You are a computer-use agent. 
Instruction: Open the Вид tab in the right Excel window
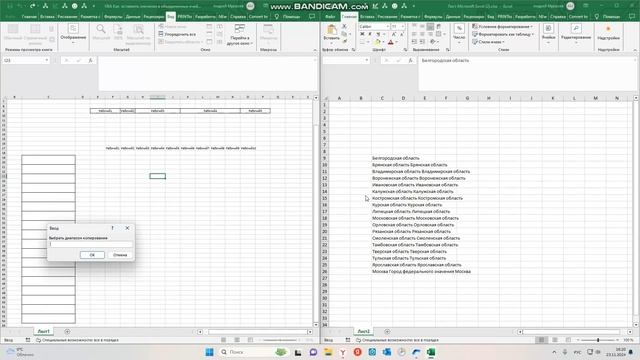pyautogui.click(x=491, y=17)
